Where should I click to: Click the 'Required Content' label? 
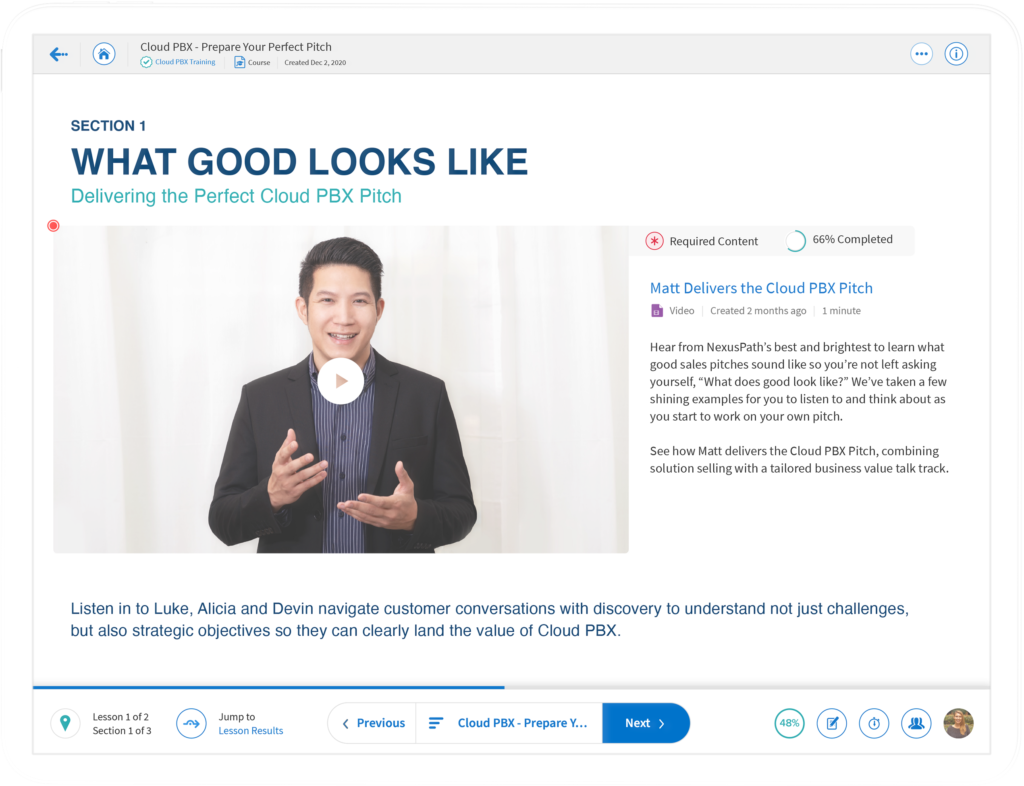click(x=714, y=241)
